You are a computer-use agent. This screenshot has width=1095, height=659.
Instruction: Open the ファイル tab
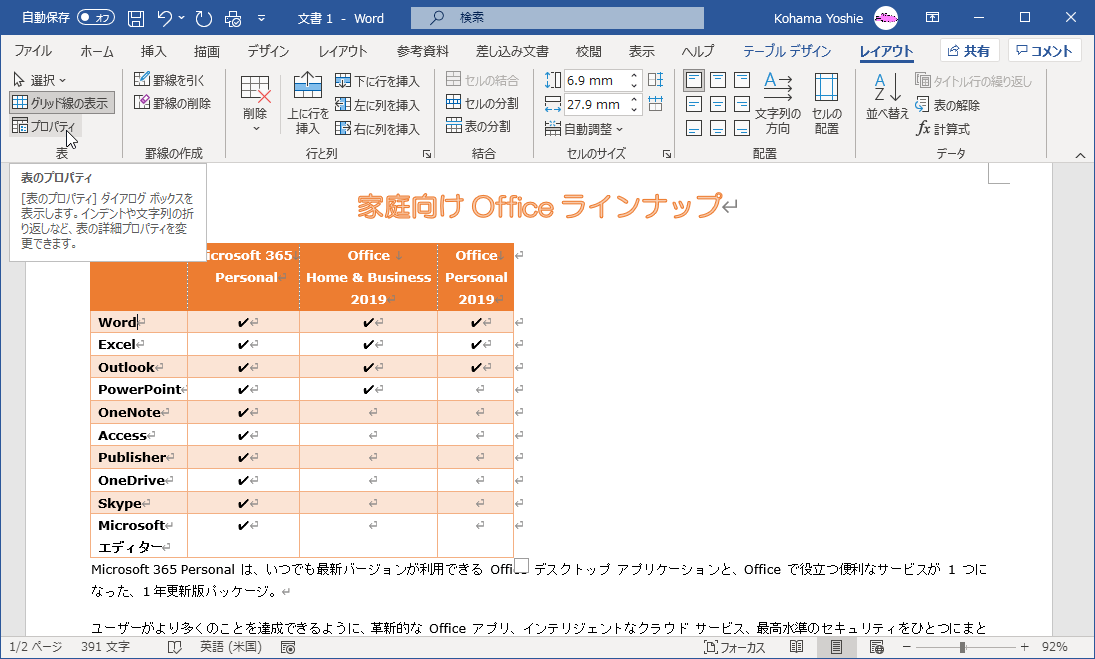tap(33, 51)
